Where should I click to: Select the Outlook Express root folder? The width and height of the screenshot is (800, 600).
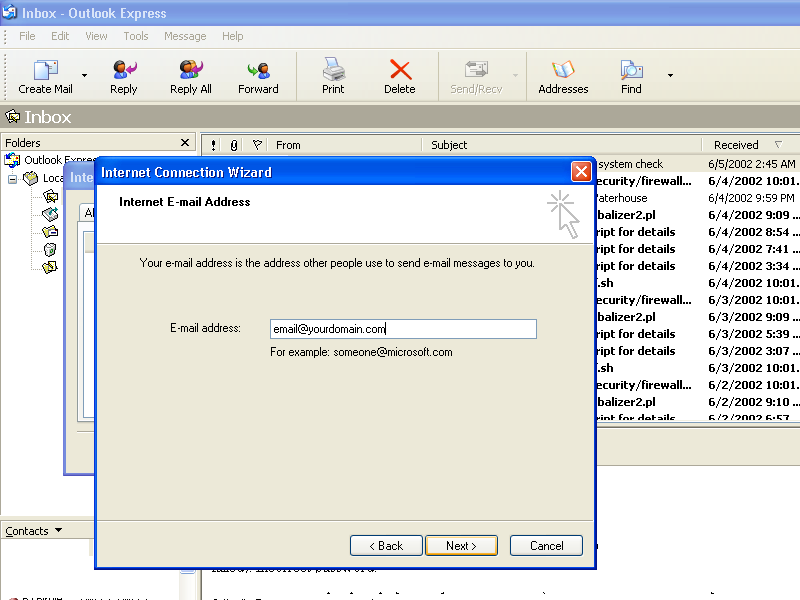(x=49, y=160)
